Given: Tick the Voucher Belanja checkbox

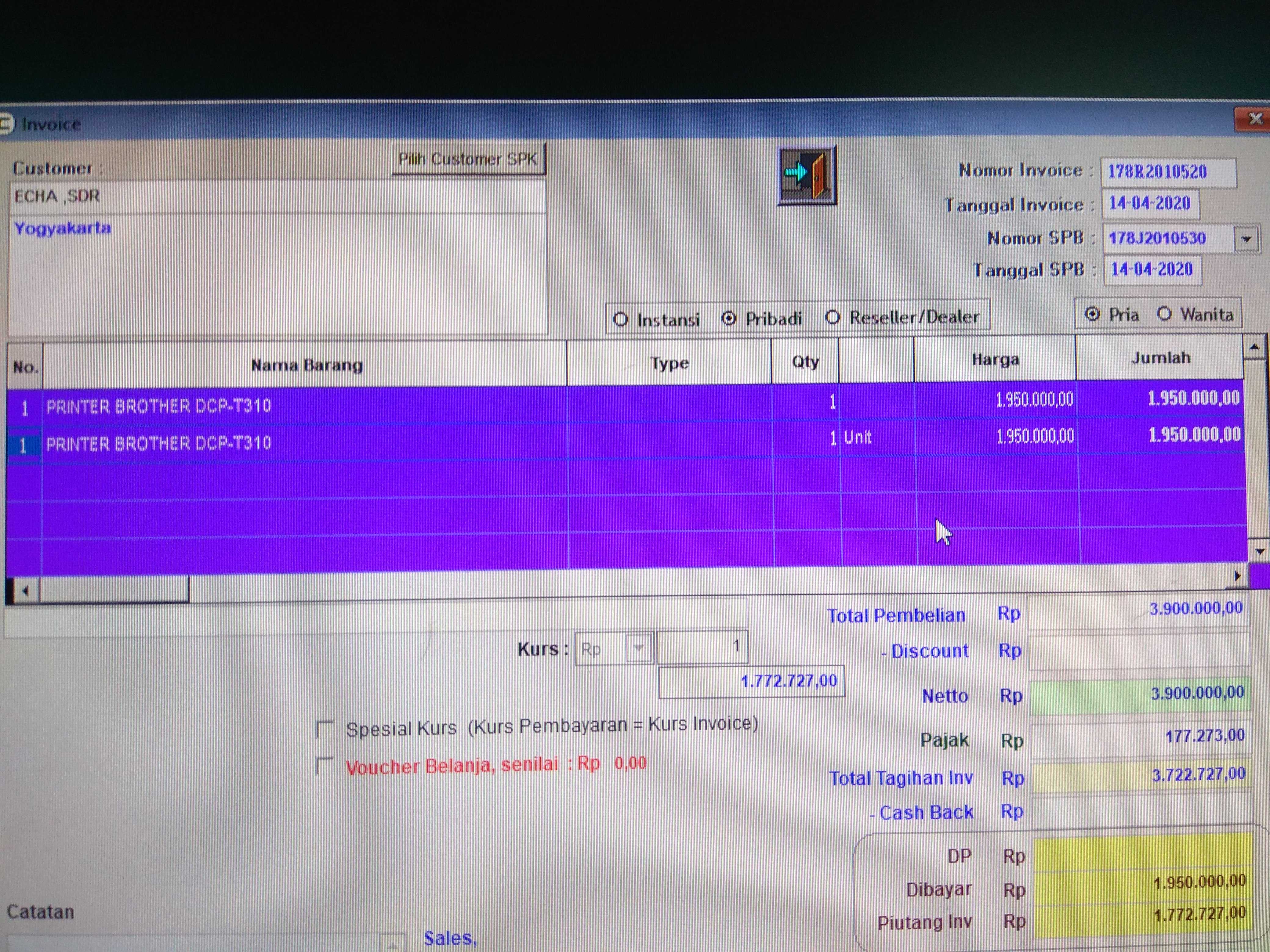Looking at the screenshot, I should click(325, 766).
